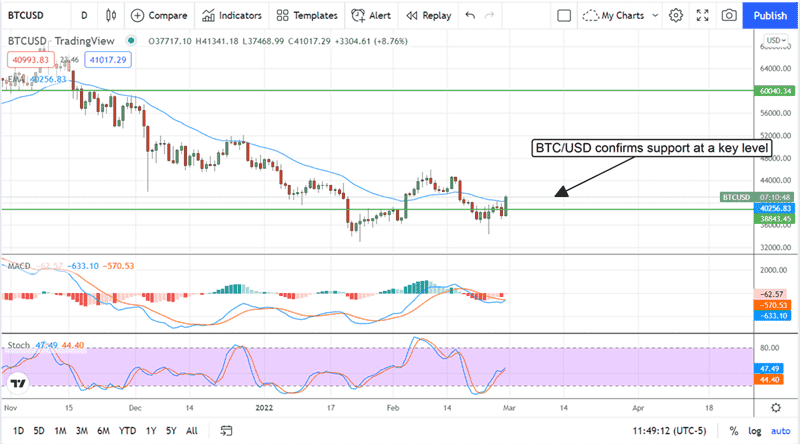Set range to 1D
Image resolution: width=800 pixels, height=444 pixels.
18,431
